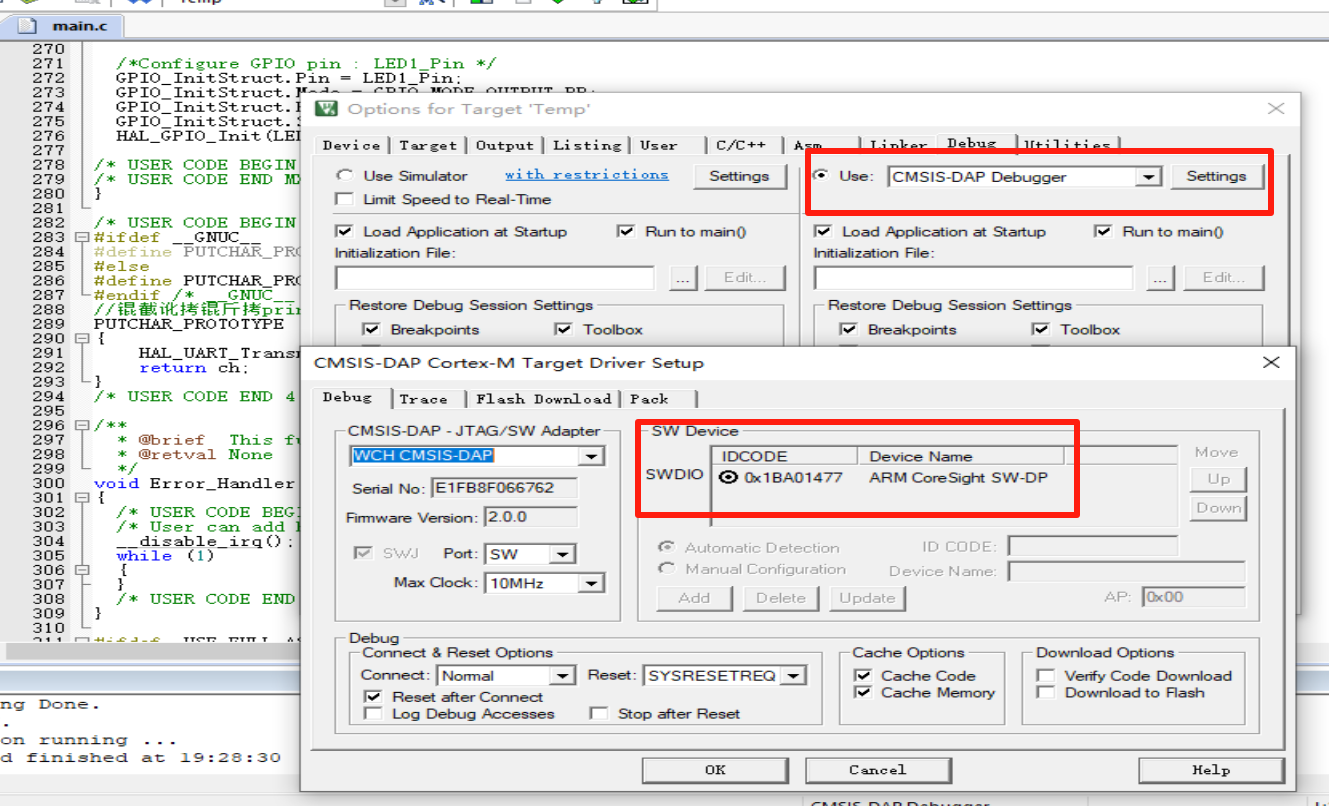Enable Stop after Reset checkbox

[x=599, y=714]
